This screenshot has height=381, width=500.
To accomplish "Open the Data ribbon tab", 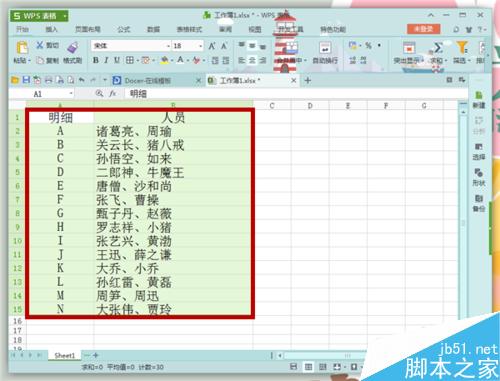I will 153,29.
